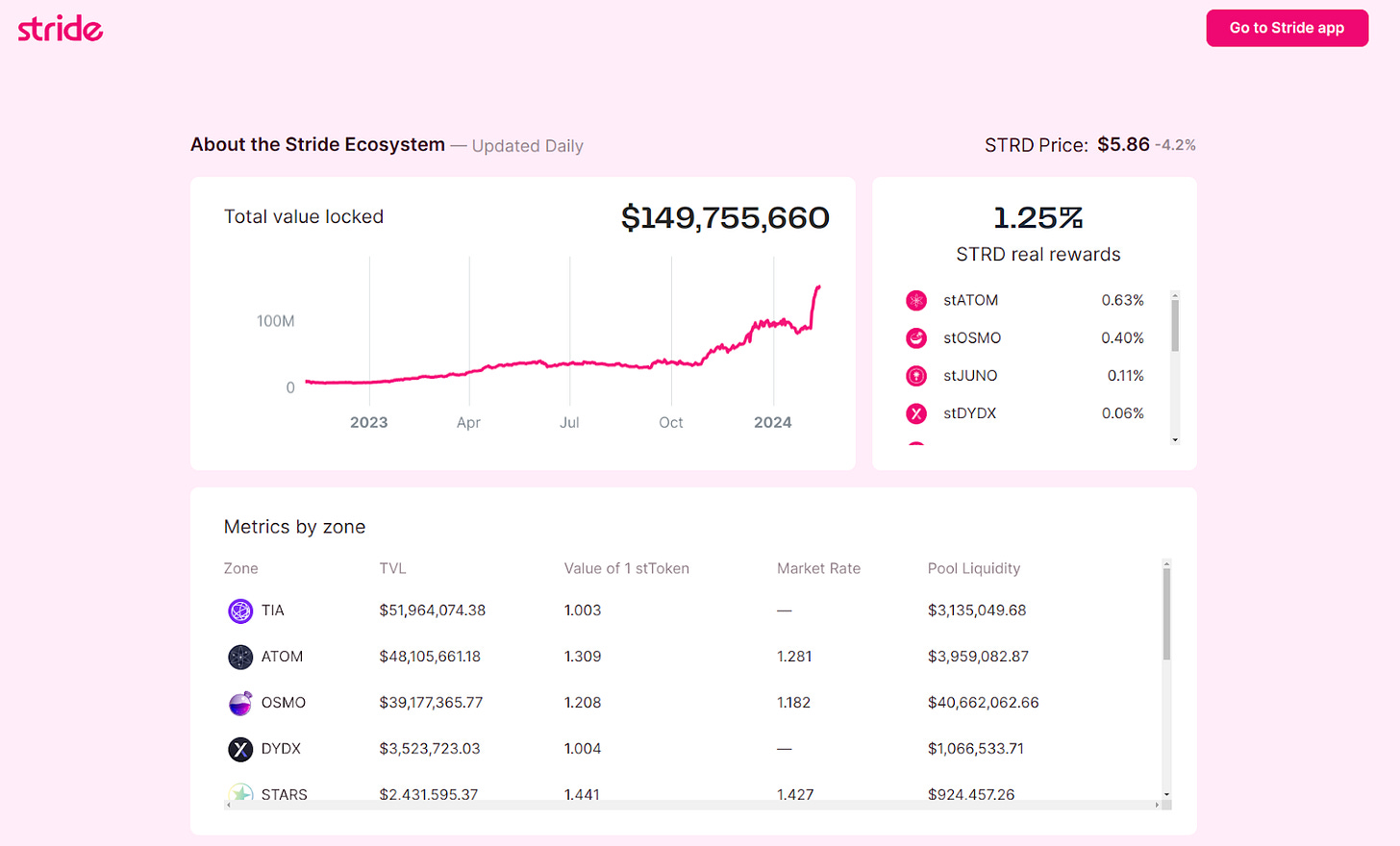Click the stATOM label in rewards list
The width and height of the screenshot is (1400, 846).
coord(970,301)
